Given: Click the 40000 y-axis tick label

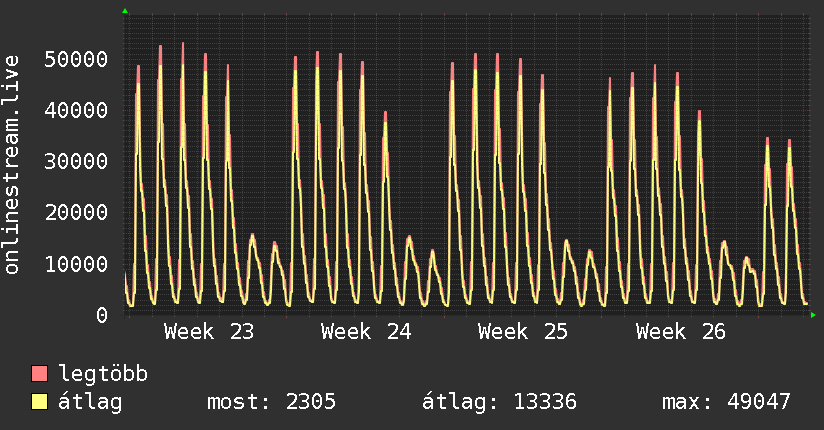Looking at the screenshot, I should click(76, 110).
